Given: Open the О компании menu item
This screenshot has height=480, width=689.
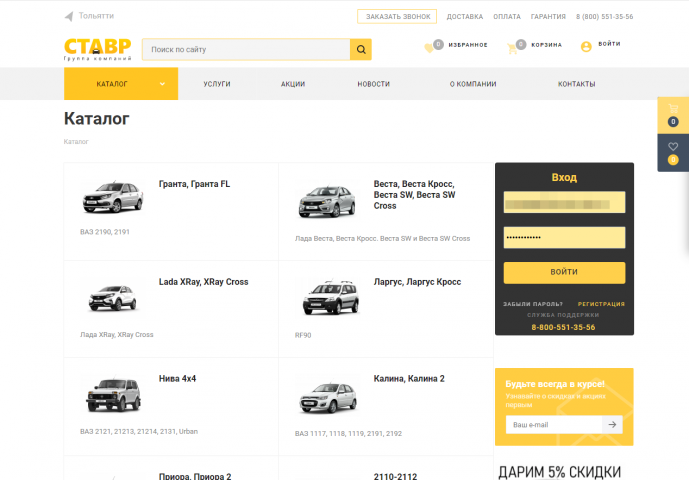Looking at the screenshot, I should pos(473,84).
